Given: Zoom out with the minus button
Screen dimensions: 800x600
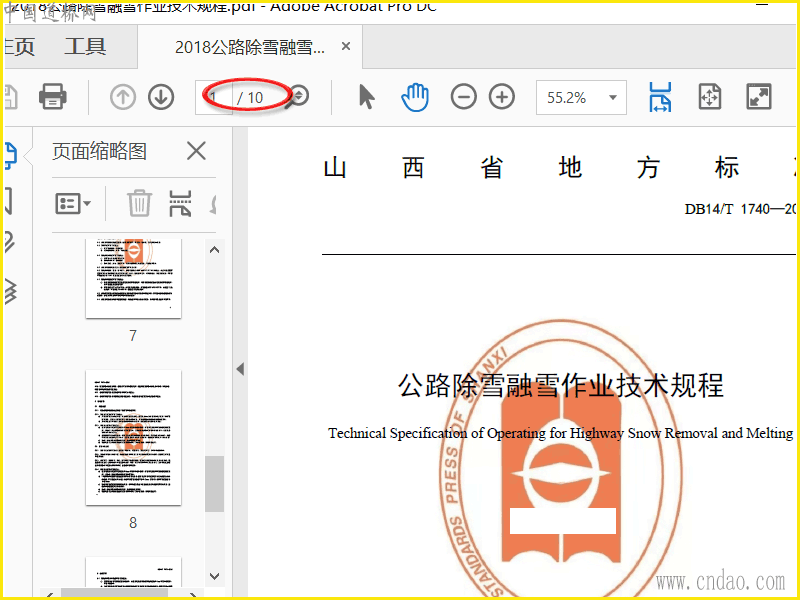Looking at the screenshot, I should (x=463, y=97).
